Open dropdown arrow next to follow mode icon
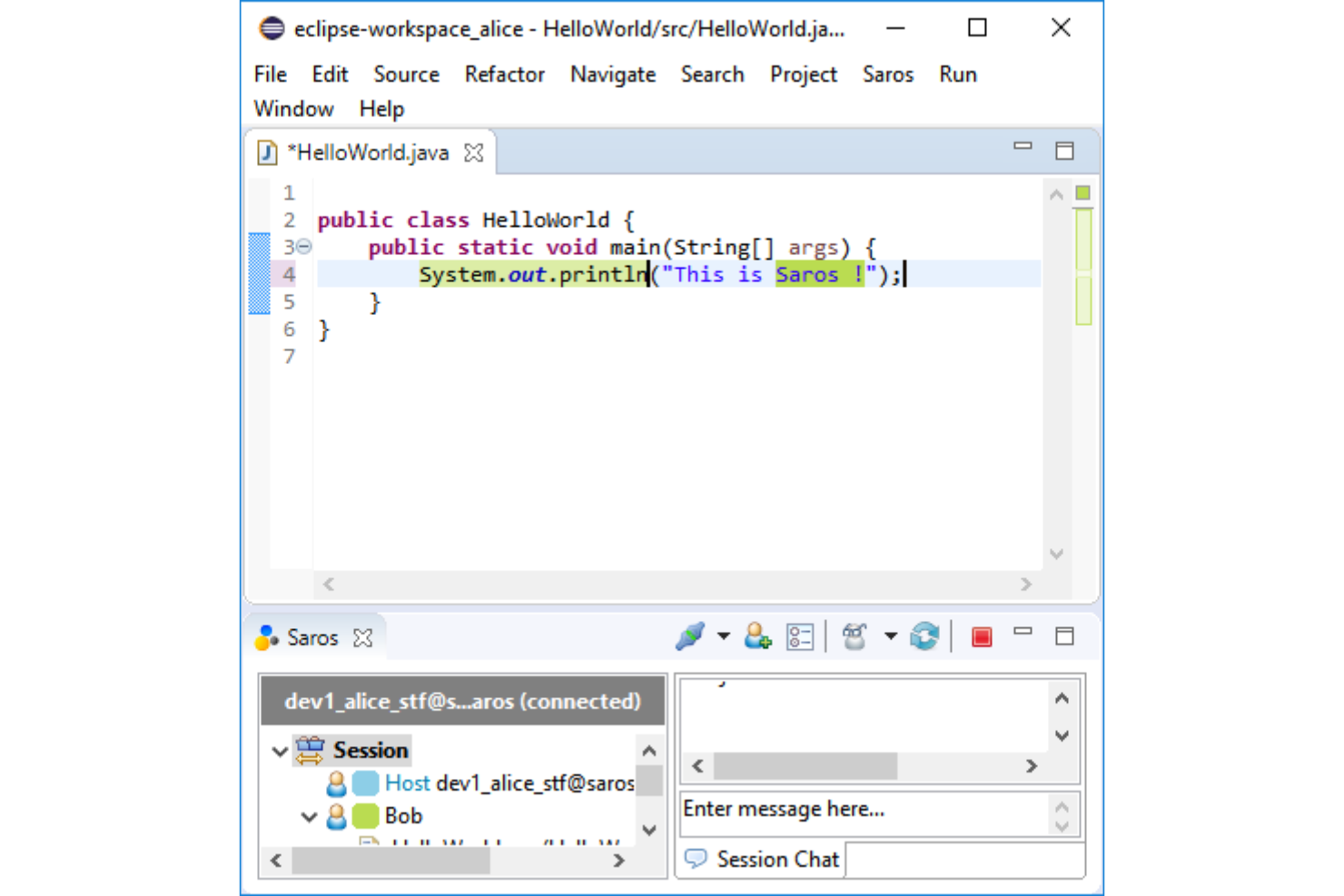Viewport: 1344px width, 896px height. point(891,636)
